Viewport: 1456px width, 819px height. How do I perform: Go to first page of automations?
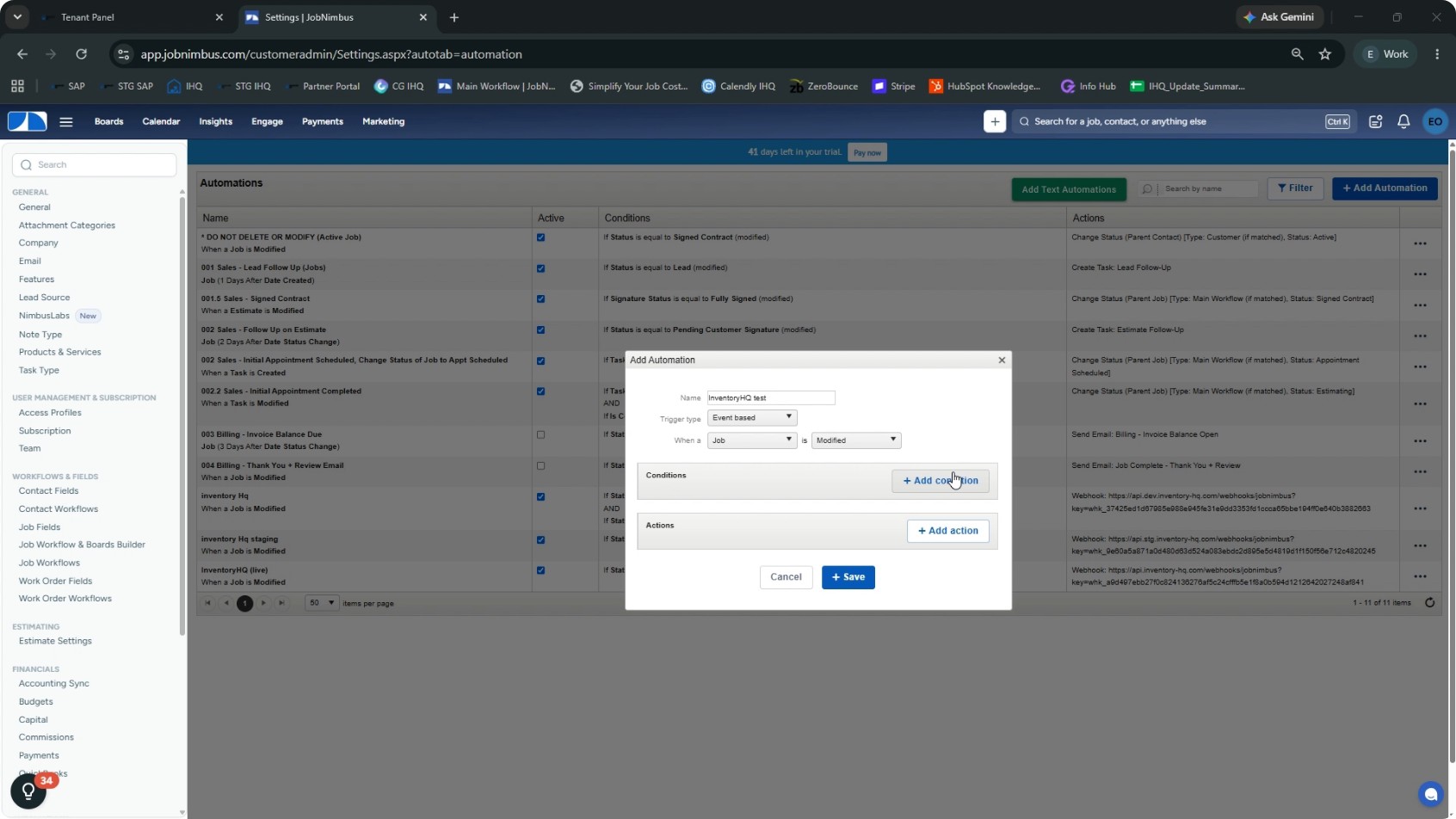pyautogui.click(x=207, y=603)
